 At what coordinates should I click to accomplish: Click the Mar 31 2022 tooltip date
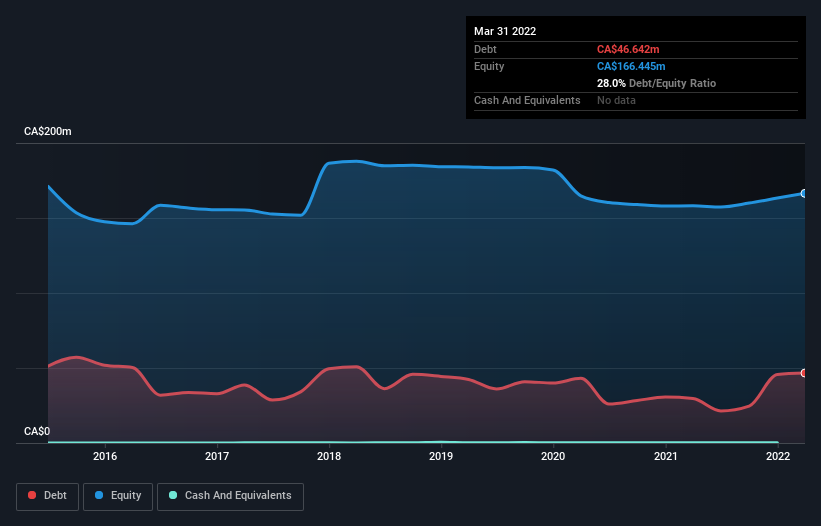(505, 31)
